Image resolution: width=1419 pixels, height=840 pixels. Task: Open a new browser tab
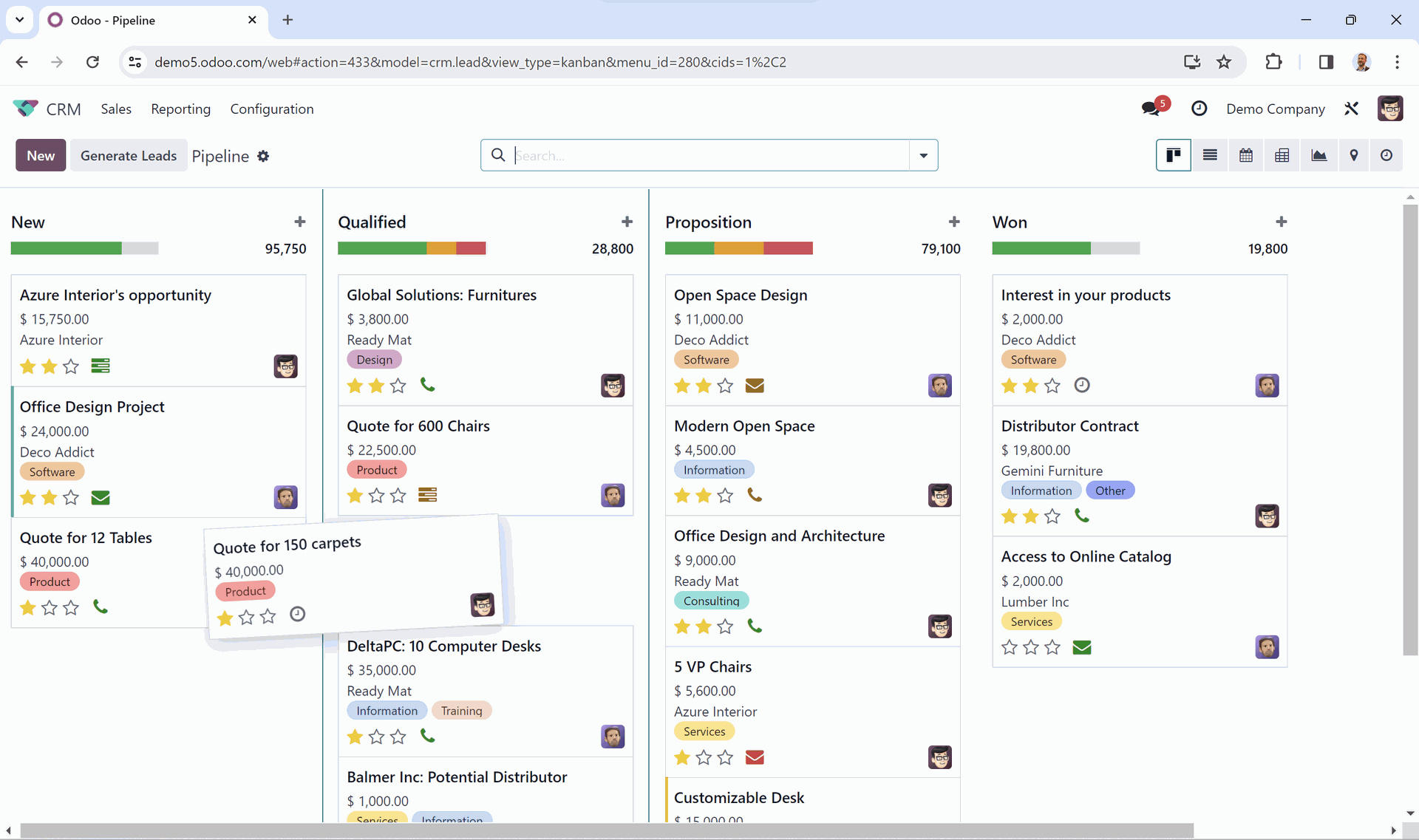[287, 20]
